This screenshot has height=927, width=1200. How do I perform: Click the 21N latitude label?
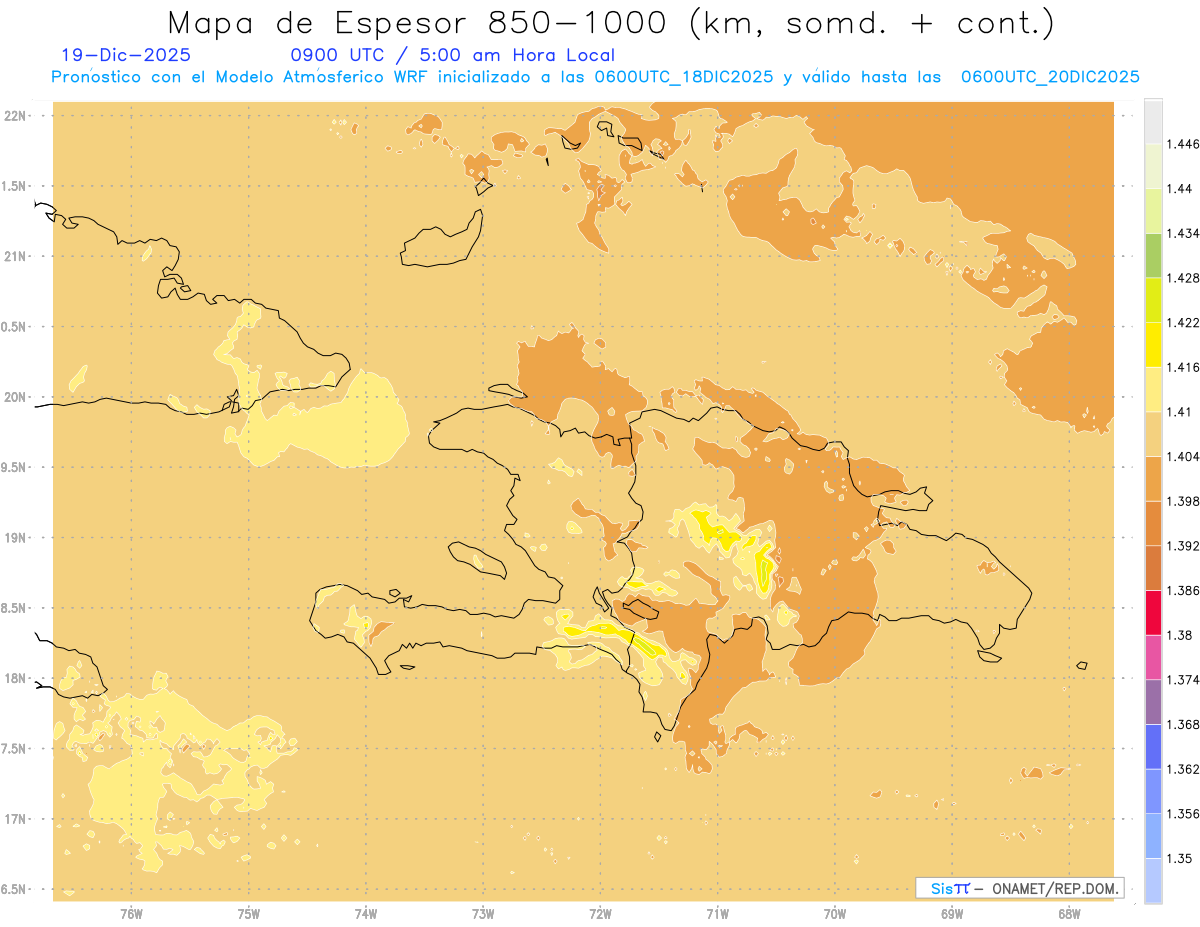tap(16, 256)
